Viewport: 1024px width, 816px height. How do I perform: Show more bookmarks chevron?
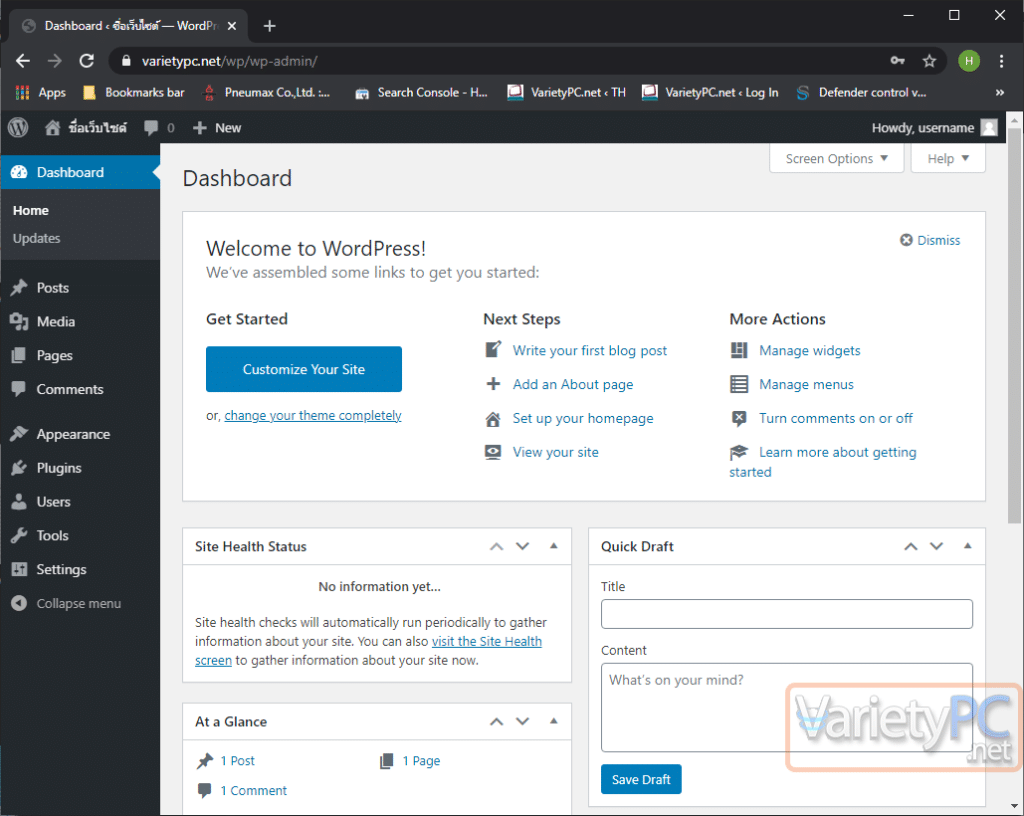pos(999,93)
